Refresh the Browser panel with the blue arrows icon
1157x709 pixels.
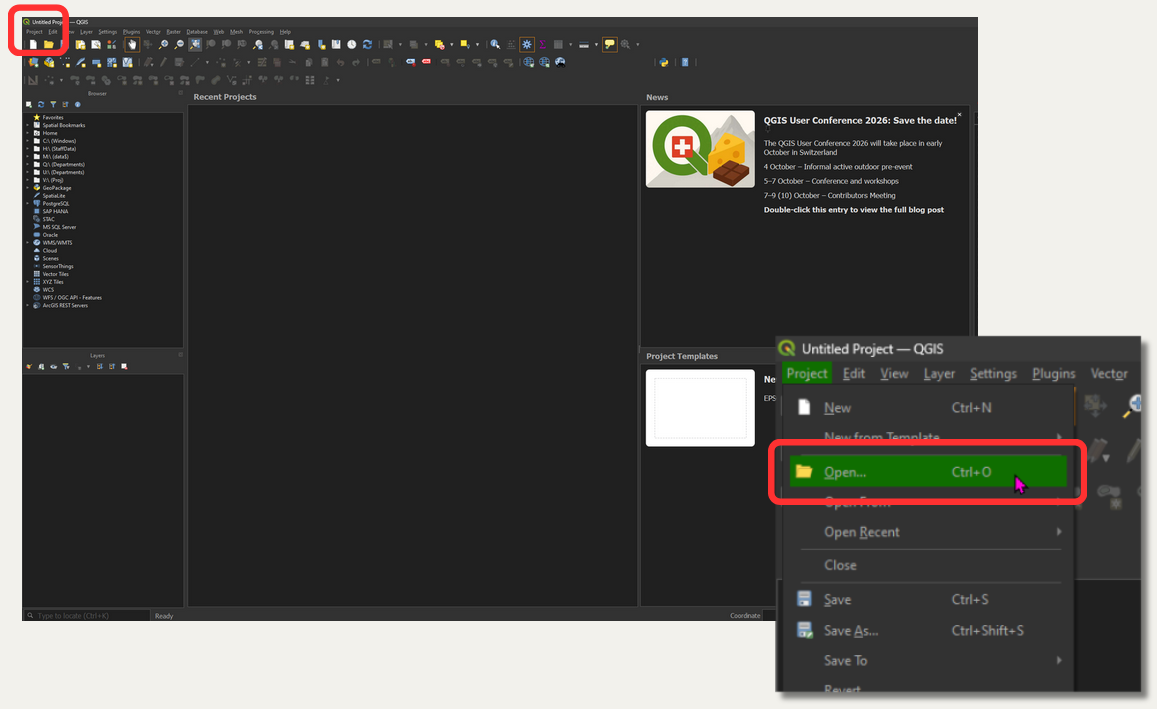pyautogui.click(x=41, y=105)
